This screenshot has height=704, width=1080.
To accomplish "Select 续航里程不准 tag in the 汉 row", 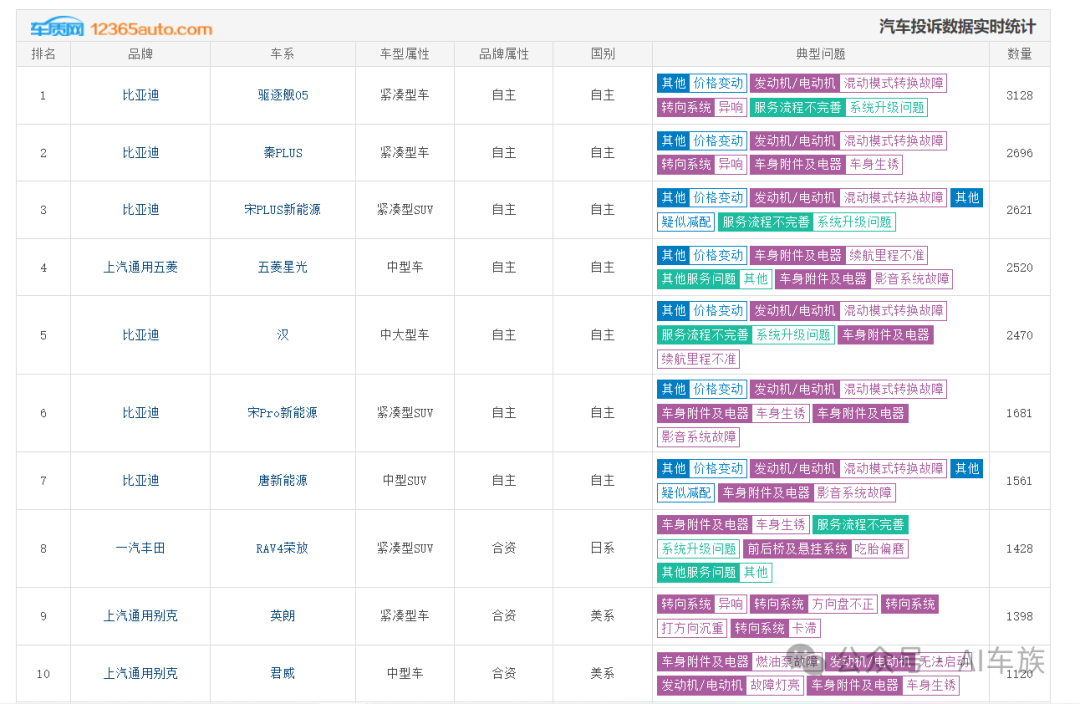I will [698, 359].
